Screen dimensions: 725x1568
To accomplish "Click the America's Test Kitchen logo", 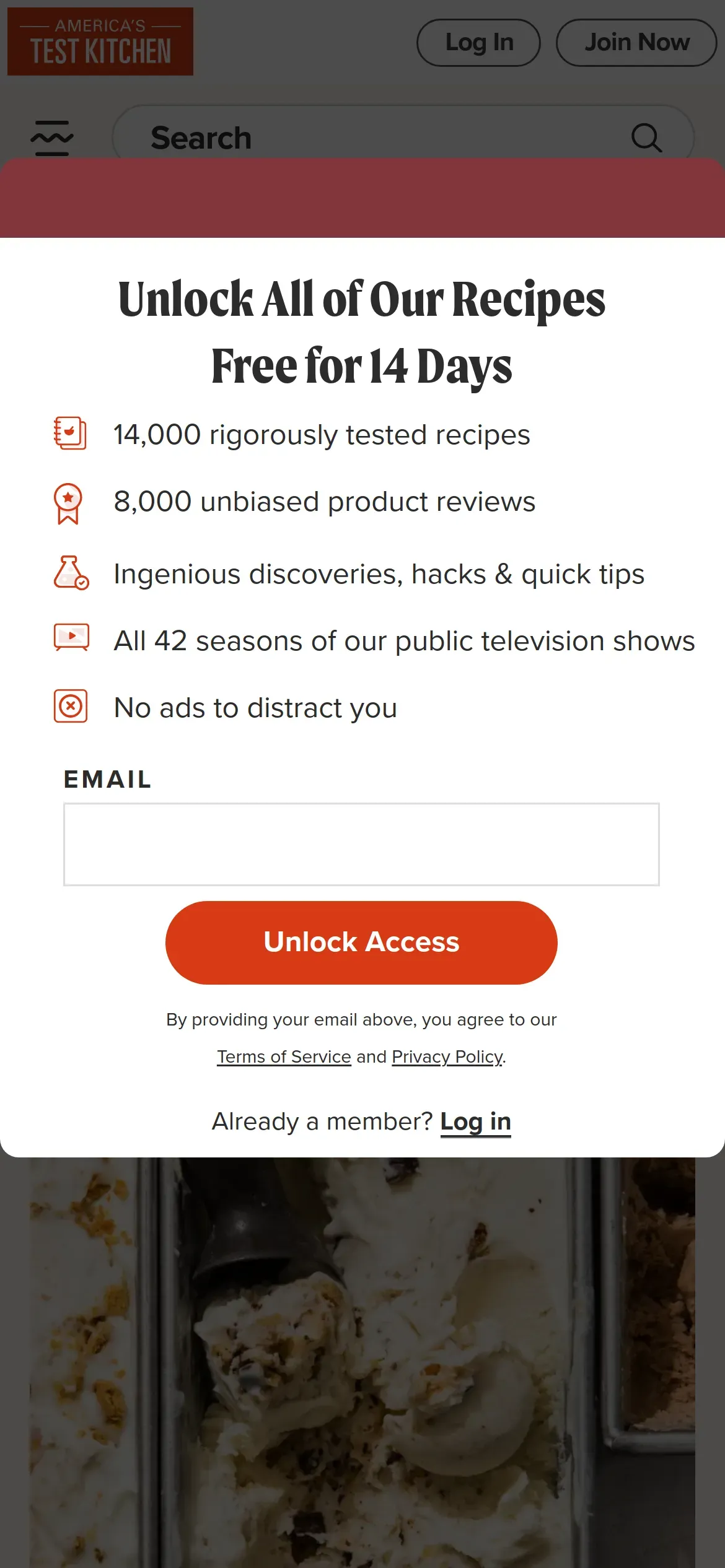I will tap(100, 41).
